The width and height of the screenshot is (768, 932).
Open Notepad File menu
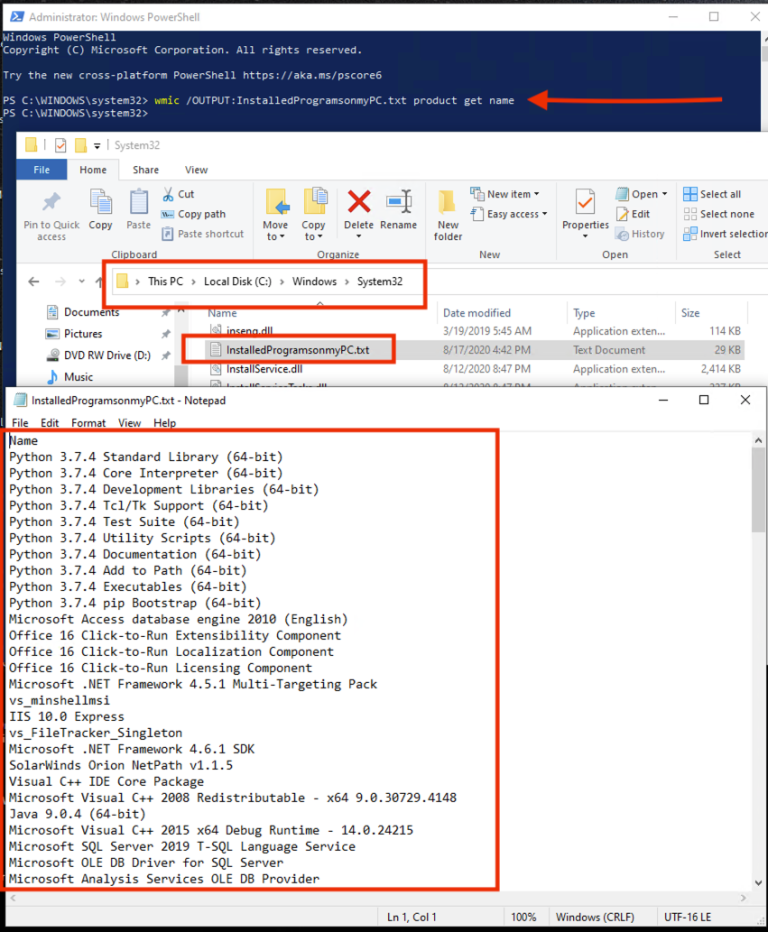[20, 423]
